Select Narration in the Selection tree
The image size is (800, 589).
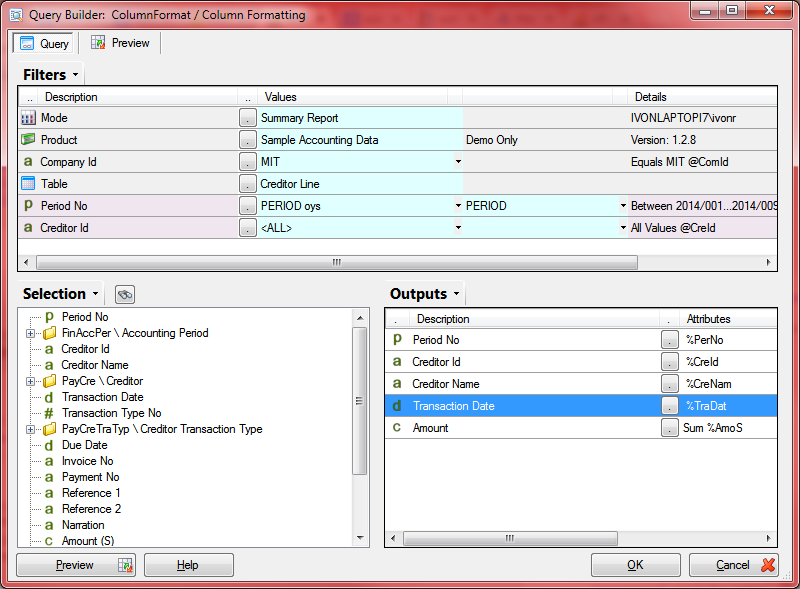(x=83, y=525)
